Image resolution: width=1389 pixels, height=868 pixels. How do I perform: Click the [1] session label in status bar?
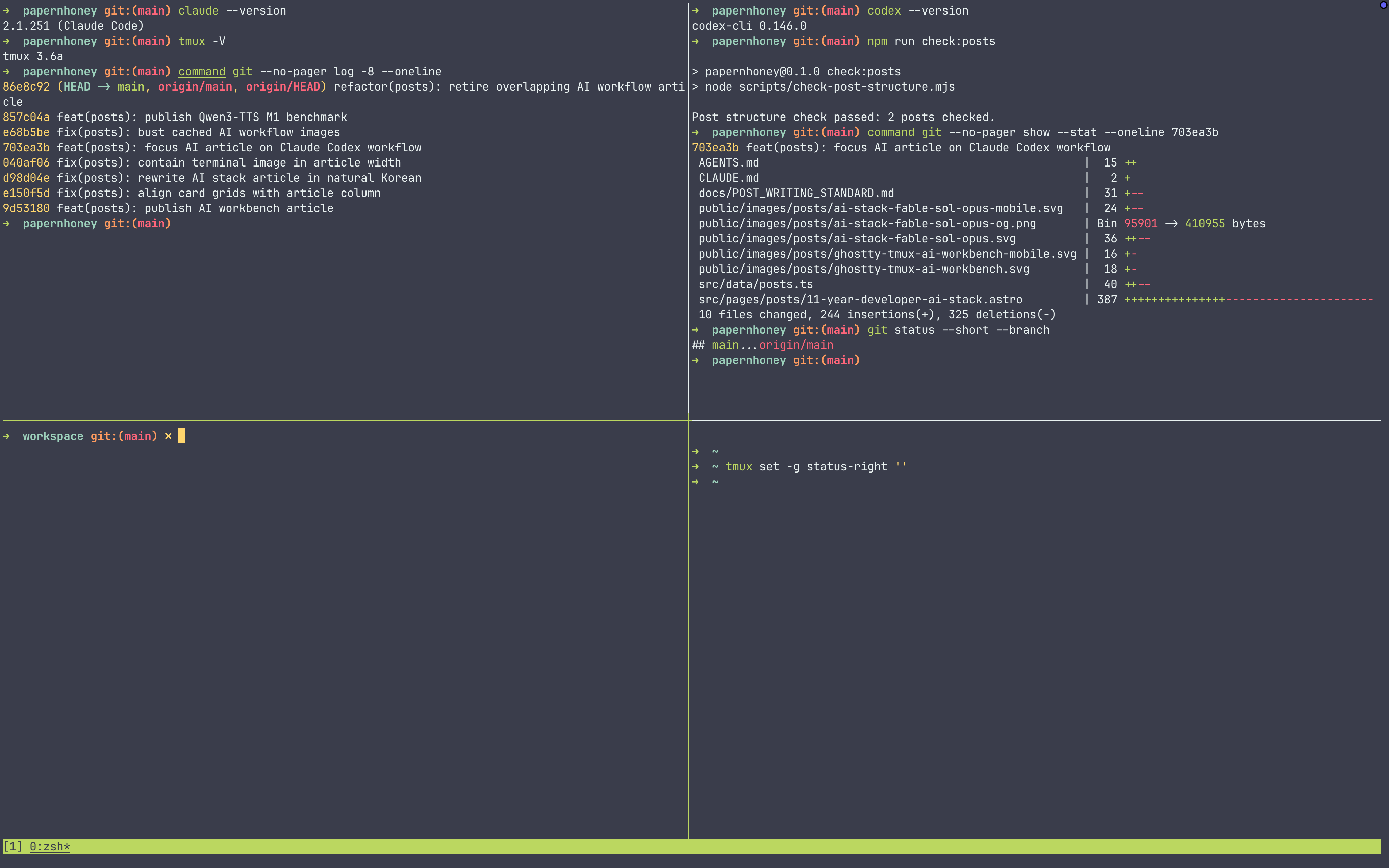coord(12,846)
